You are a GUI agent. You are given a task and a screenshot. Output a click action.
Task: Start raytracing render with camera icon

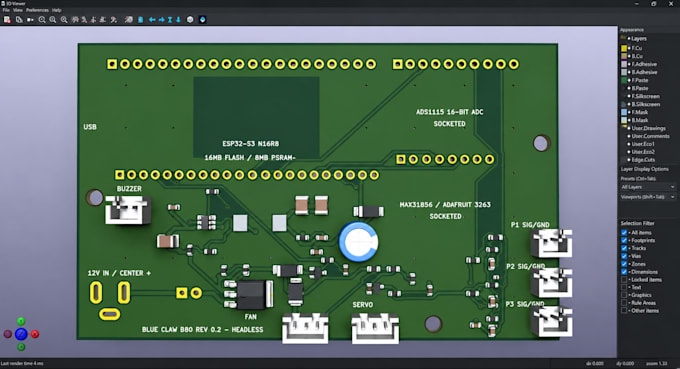(x=30, y=20)
